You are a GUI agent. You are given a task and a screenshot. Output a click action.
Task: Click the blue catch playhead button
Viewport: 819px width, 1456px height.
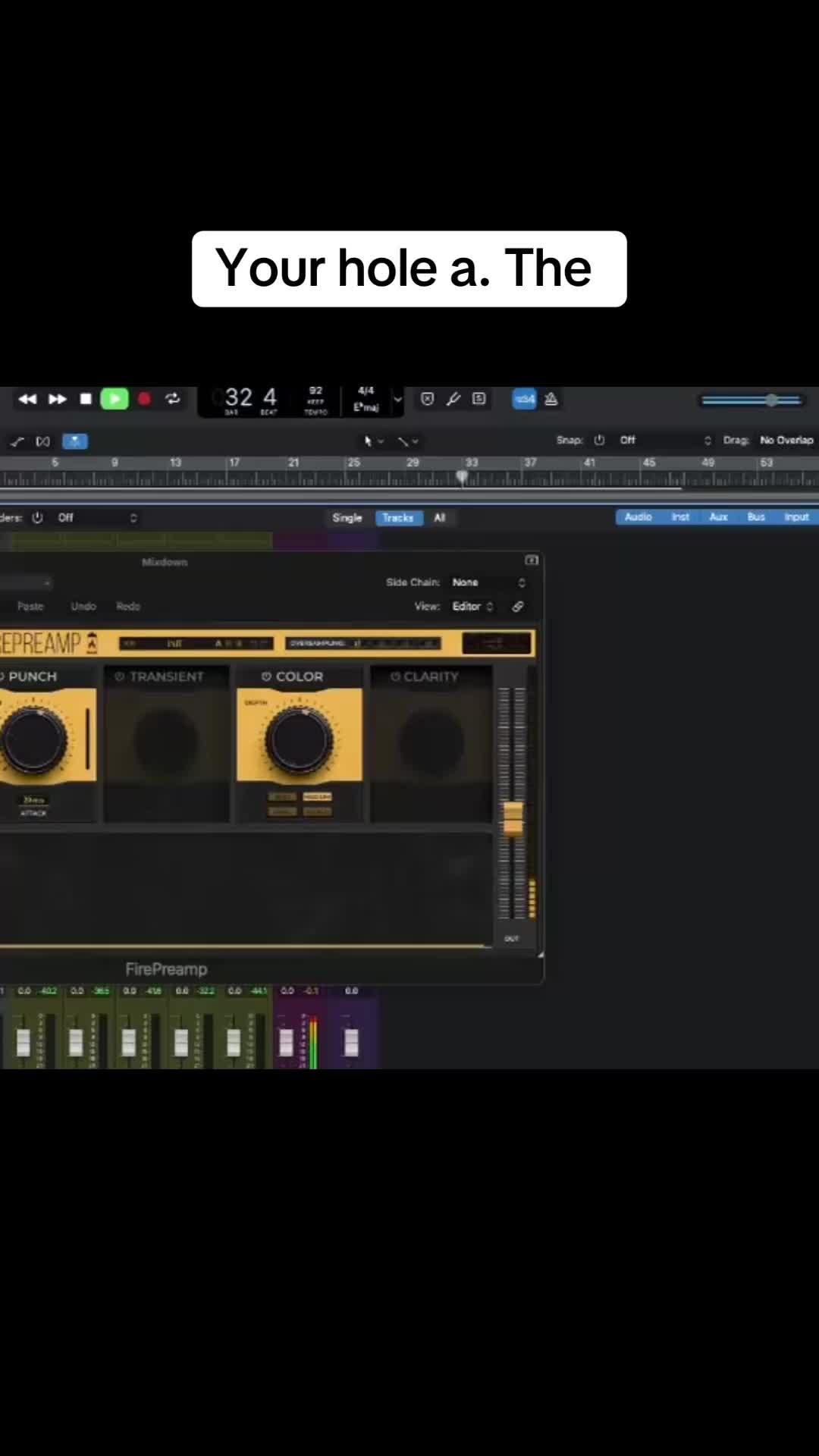pos(75,441)
